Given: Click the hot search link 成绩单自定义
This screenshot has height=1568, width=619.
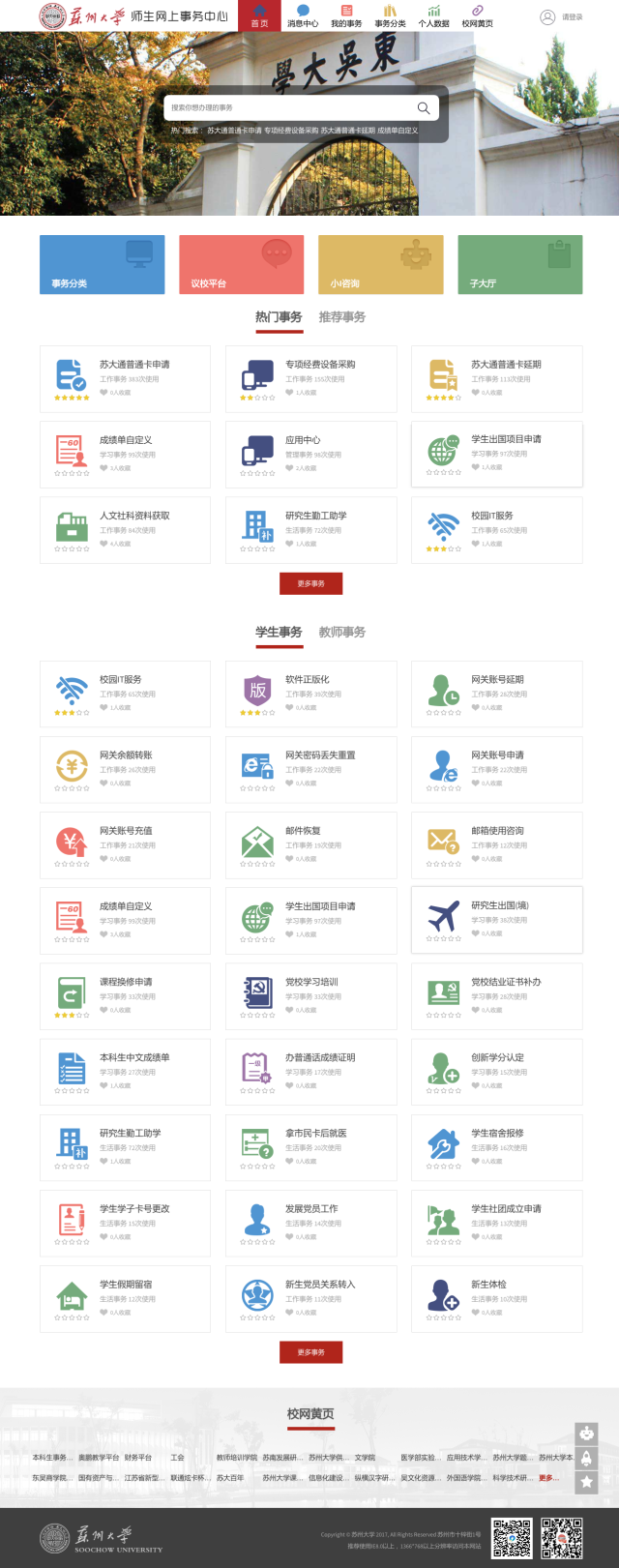Looking at the screenshot, I should pos(398,131).
